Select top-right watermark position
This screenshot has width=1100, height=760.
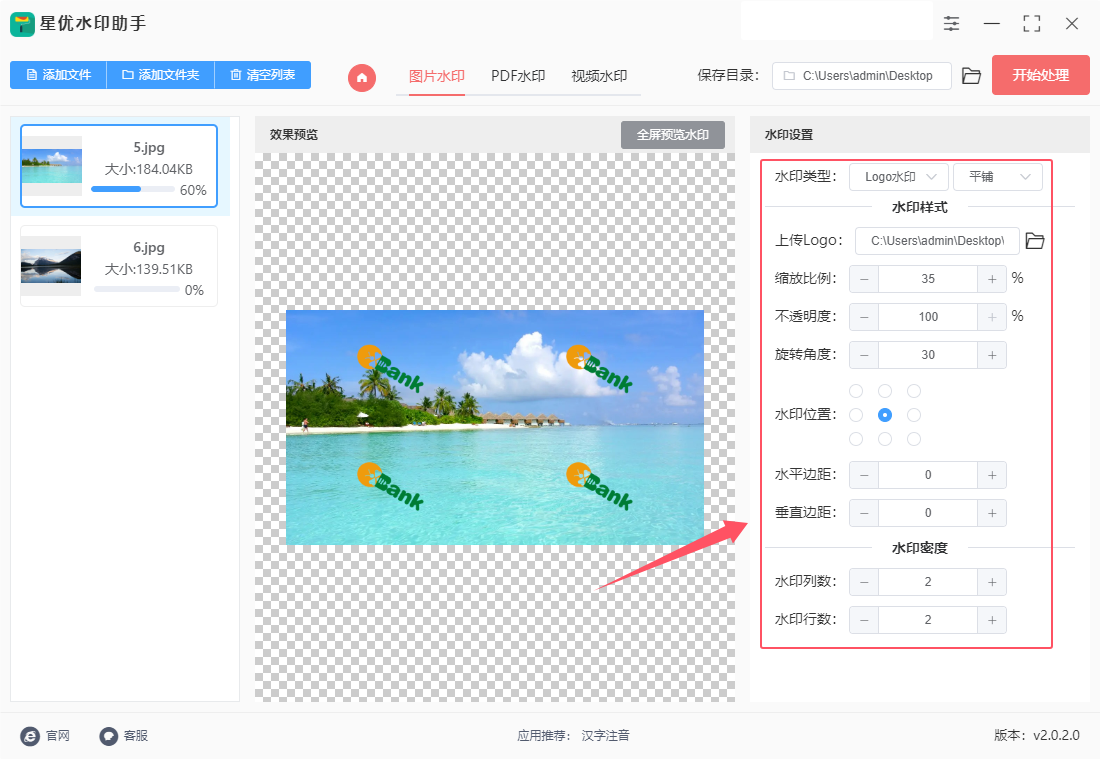pyautogui.click(x=913, y=391)
